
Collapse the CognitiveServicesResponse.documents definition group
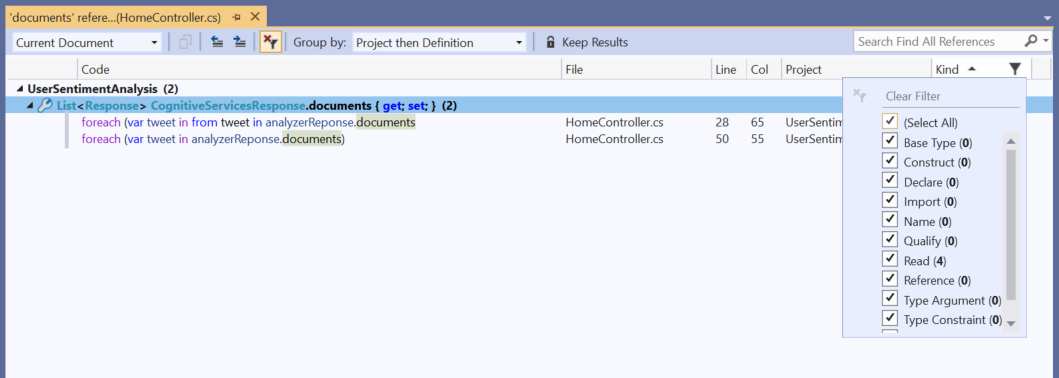30,105
